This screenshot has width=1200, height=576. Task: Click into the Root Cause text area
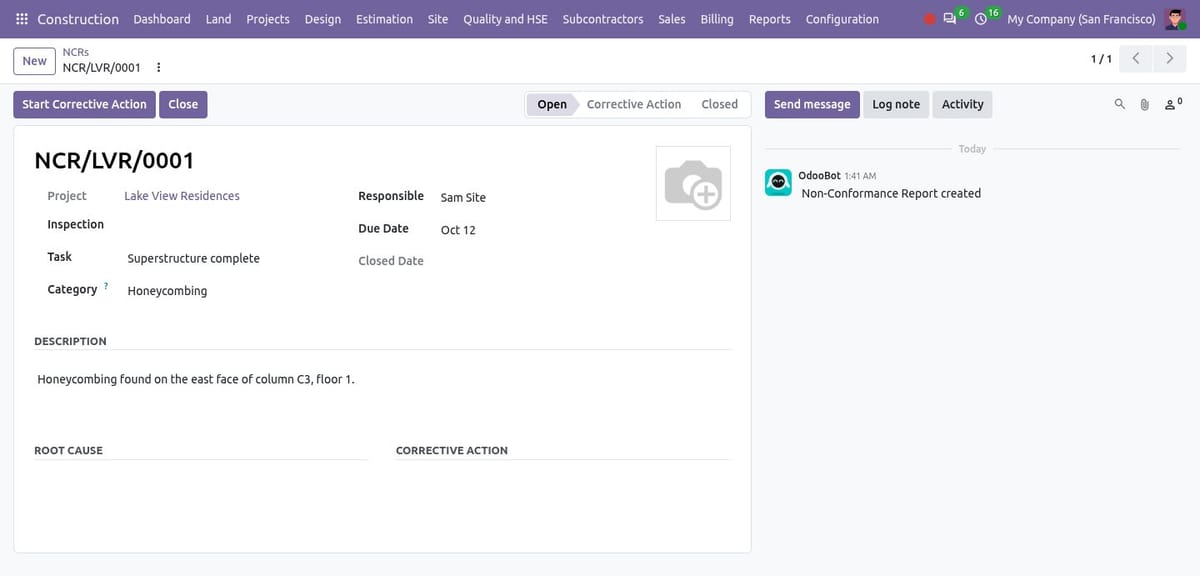201,480
